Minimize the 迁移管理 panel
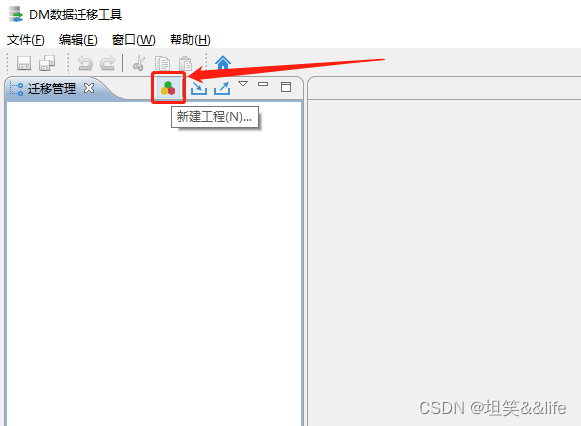This screenshot has height=426, width=581. pyautogui.click(x=263, y=84)
